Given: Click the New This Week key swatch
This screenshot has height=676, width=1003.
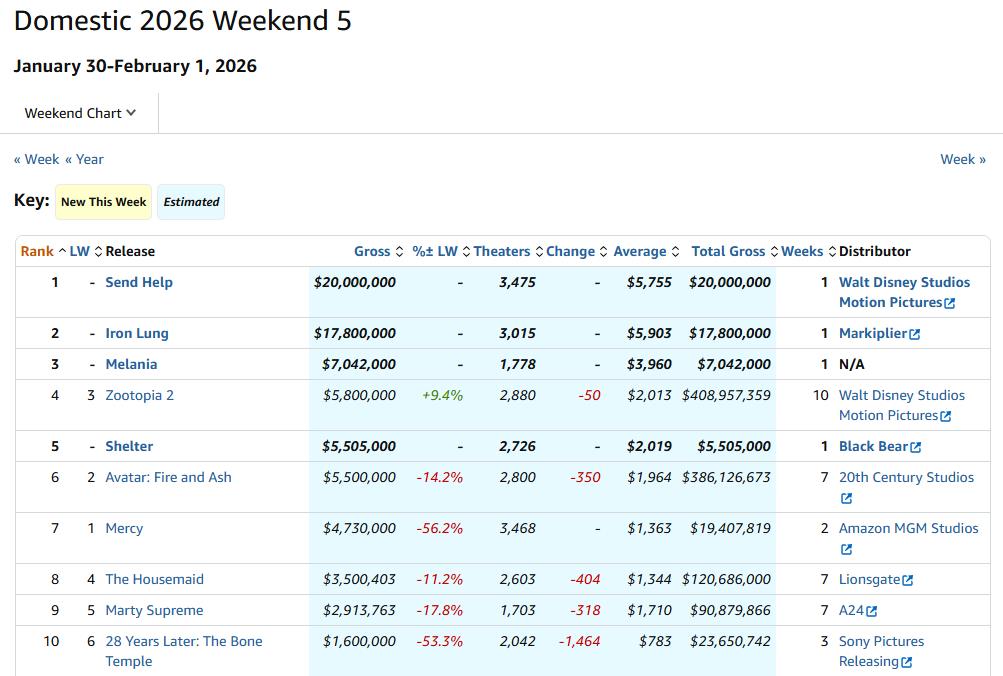Looking at the screenshot, I should [103, 202].
